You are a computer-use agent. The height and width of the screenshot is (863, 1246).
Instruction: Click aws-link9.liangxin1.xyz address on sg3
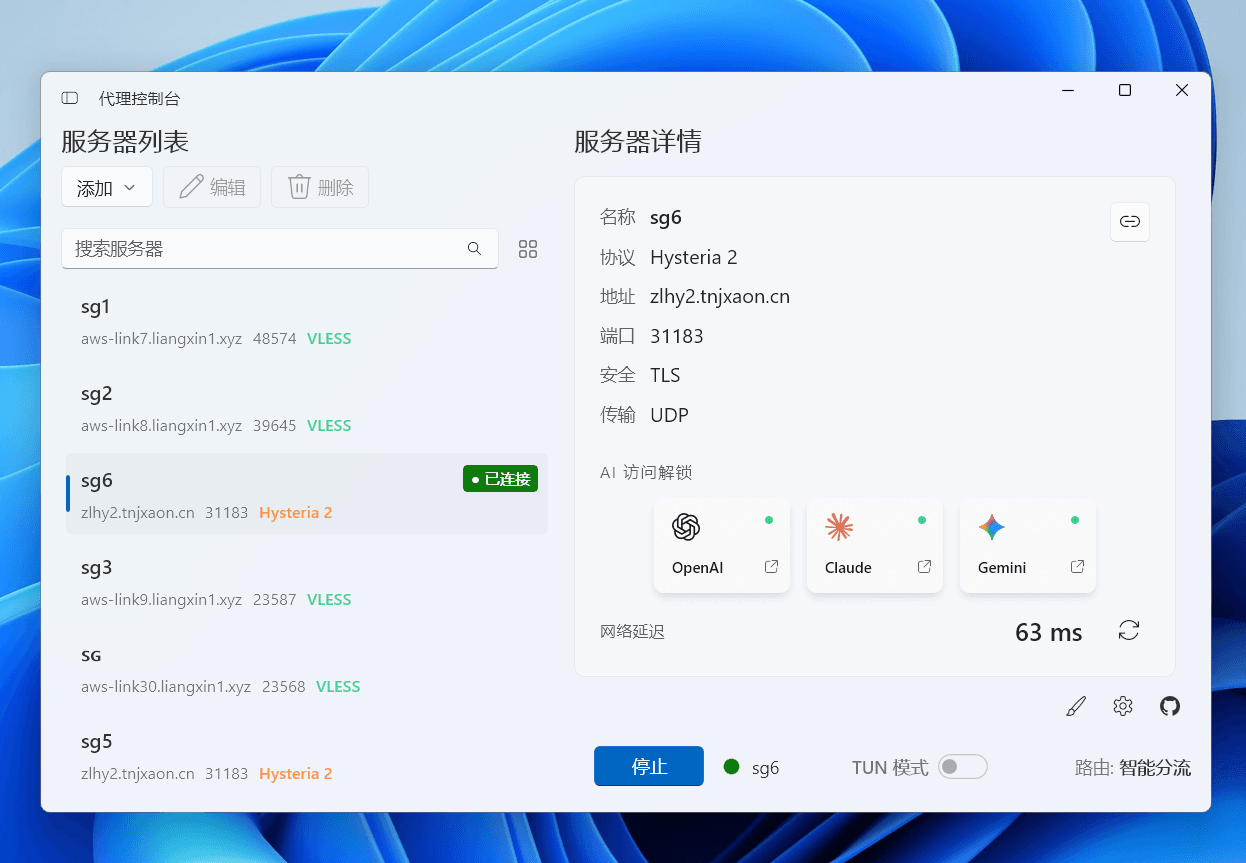point(162,600)
